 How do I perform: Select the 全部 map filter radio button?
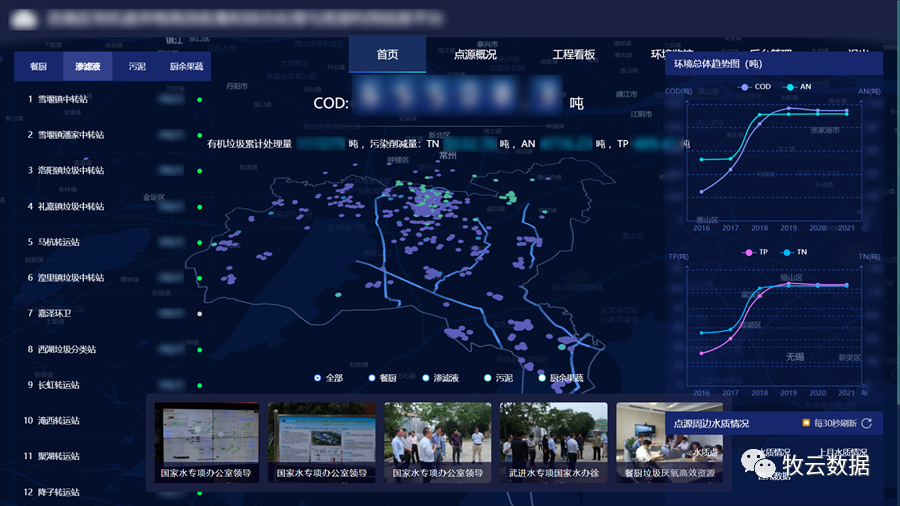[318, 378]
